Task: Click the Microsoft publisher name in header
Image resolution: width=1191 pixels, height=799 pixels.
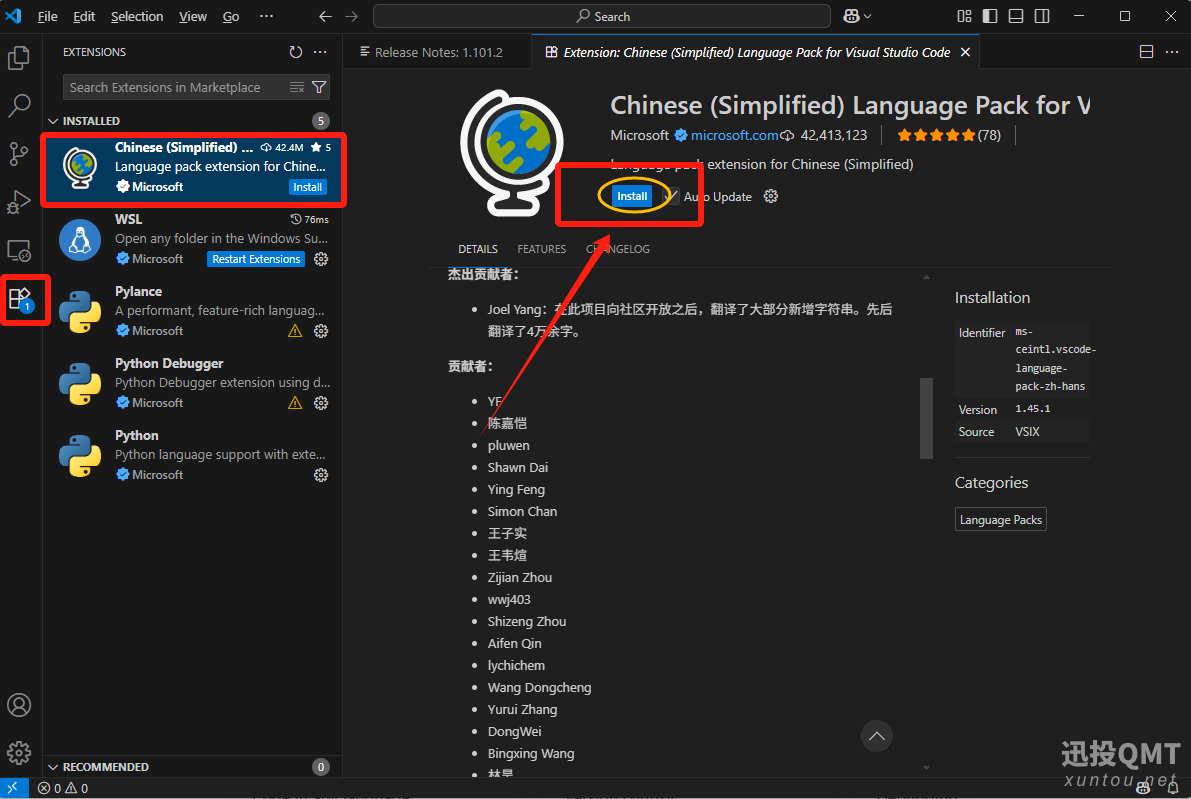Action: [x=640, y=135]
